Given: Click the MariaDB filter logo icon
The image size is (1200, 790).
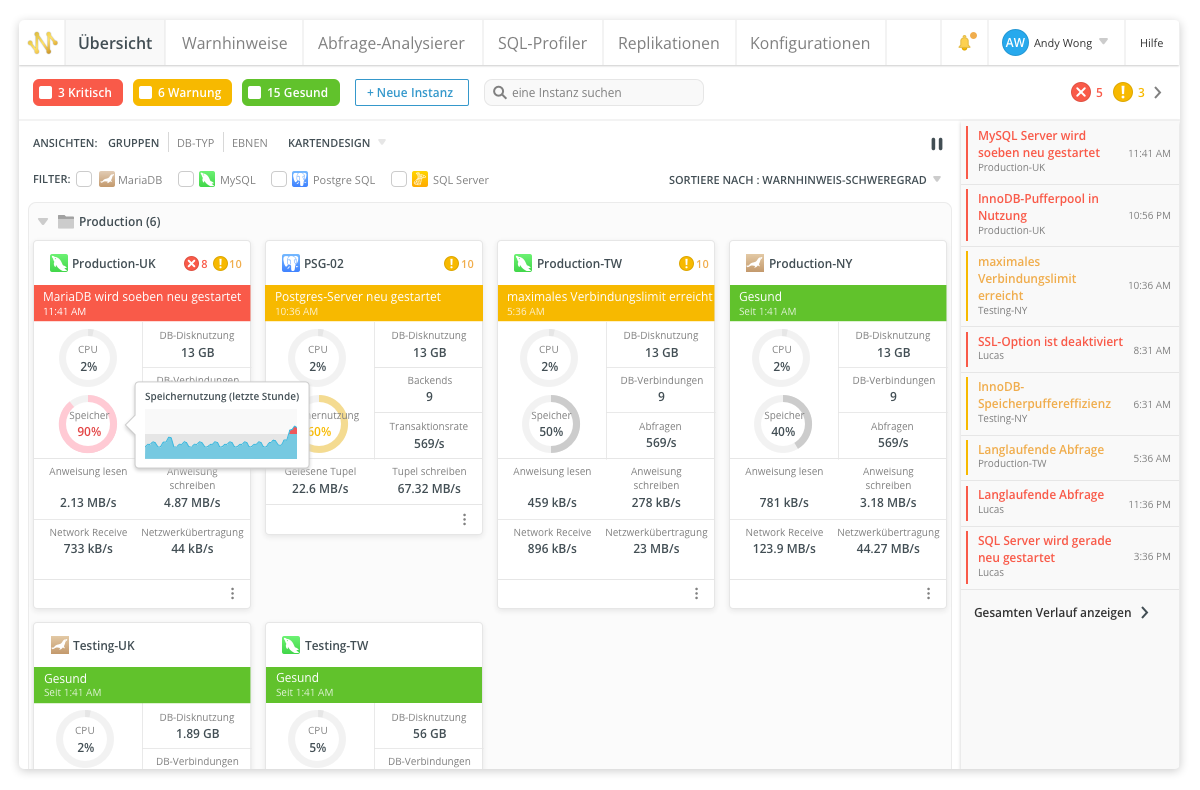Looking at the screenshot, I should (107, 179).
